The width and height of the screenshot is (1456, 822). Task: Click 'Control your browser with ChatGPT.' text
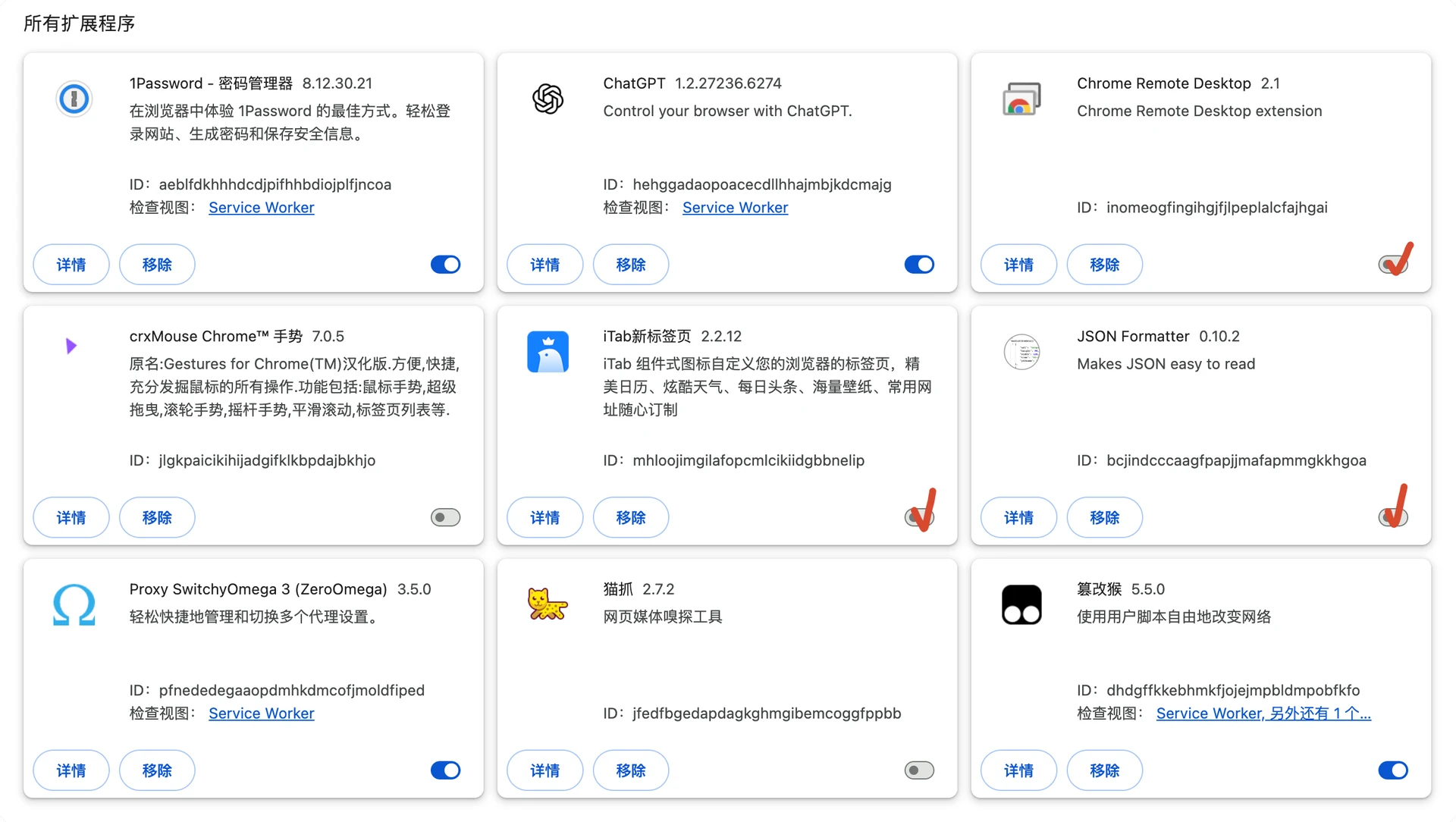(727, 111)
